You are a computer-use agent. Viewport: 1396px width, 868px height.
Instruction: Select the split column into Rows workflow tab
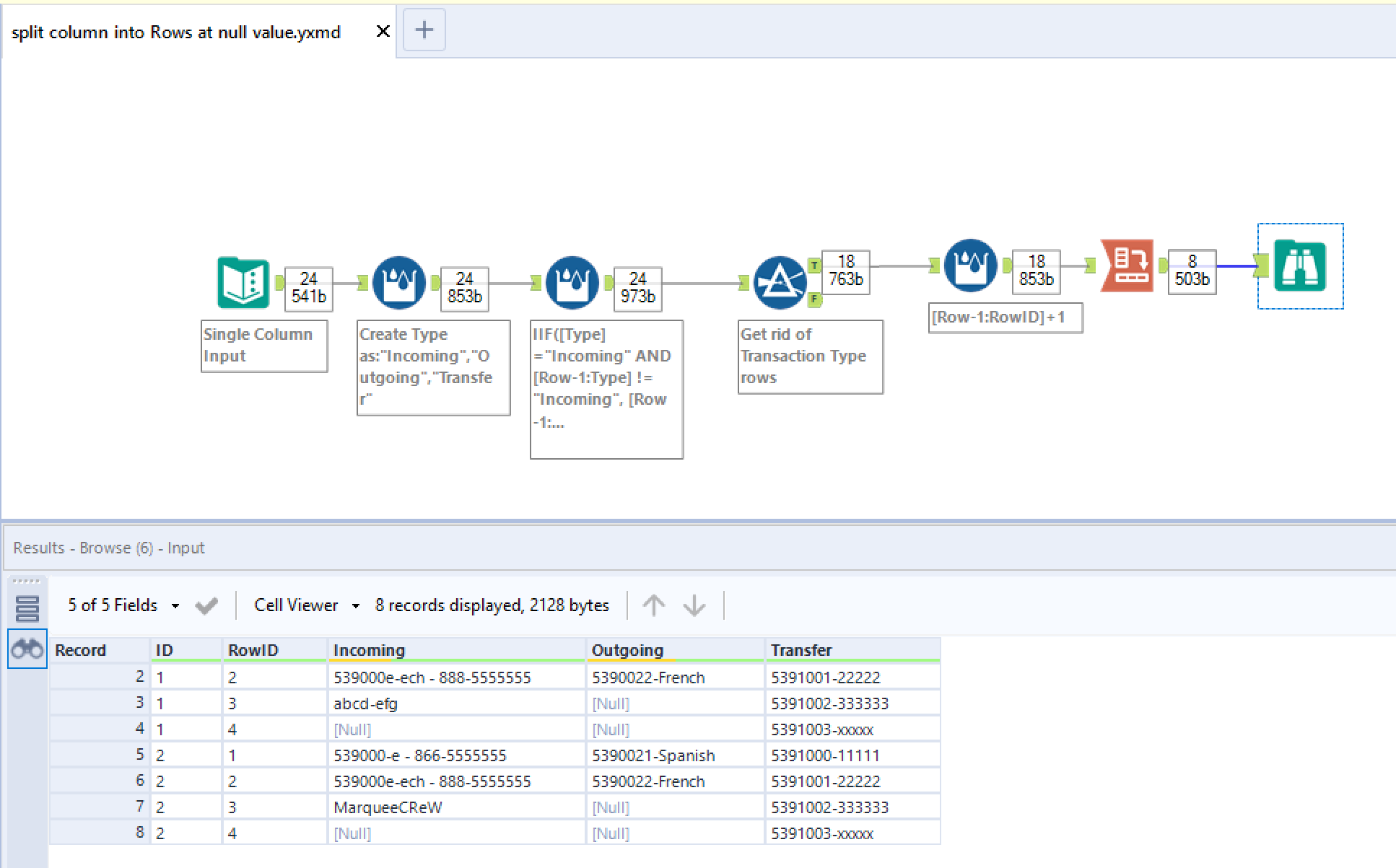coord(176,32)
